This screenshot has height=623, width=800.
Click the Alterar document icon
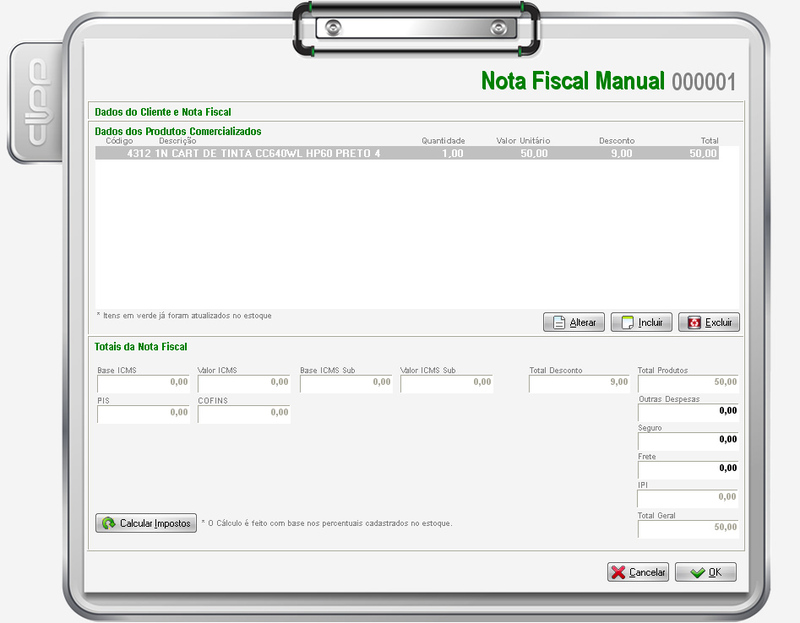pos(557,322)
